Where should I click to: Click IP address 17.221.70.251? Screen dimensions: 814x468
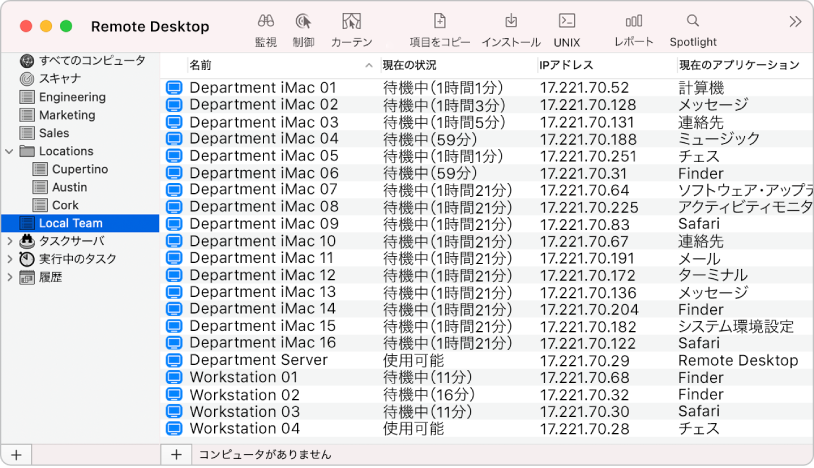coord(588,157)
